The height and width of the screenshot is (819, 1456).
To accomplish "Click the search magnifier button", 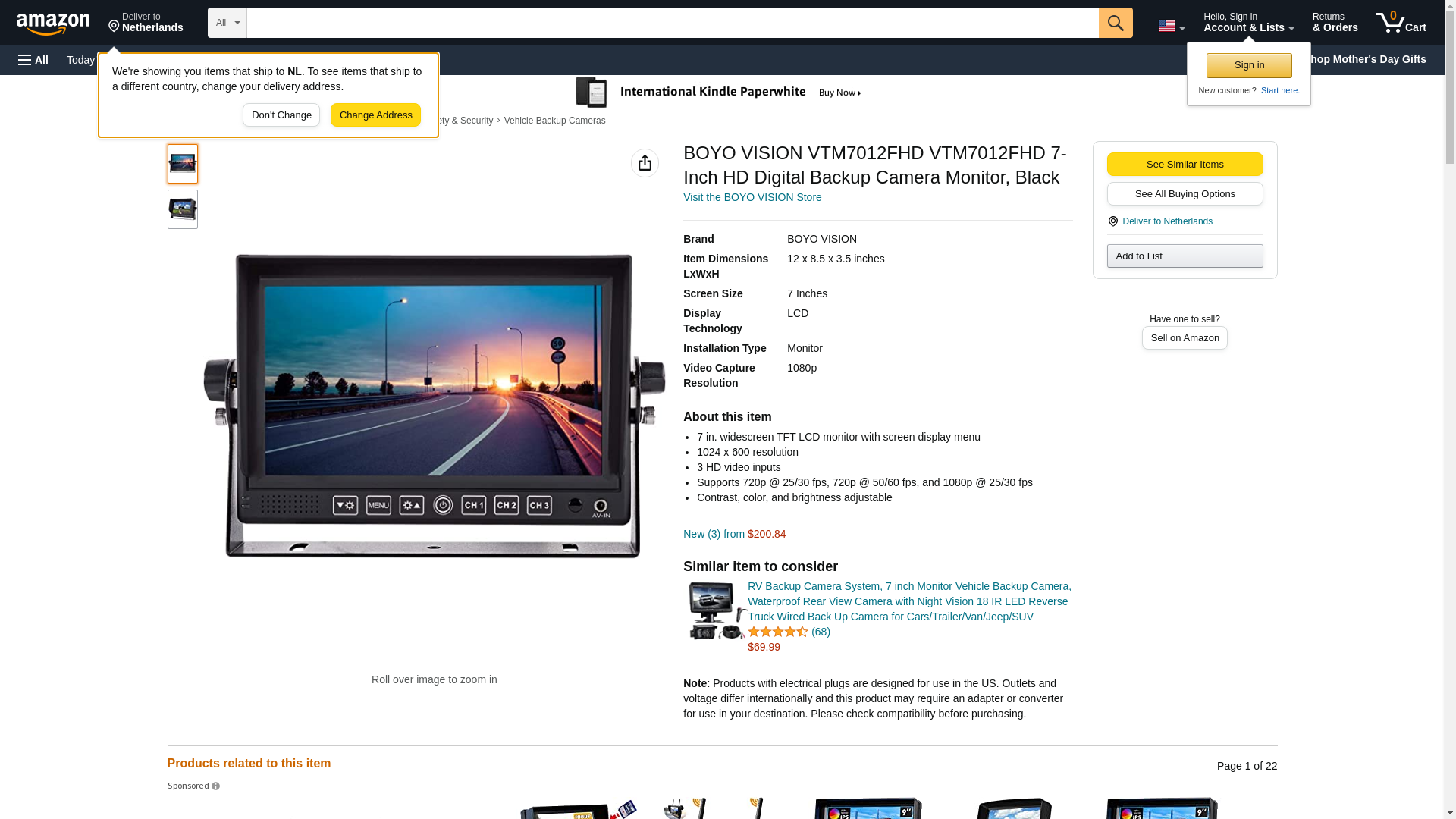I will (1116, 23).
